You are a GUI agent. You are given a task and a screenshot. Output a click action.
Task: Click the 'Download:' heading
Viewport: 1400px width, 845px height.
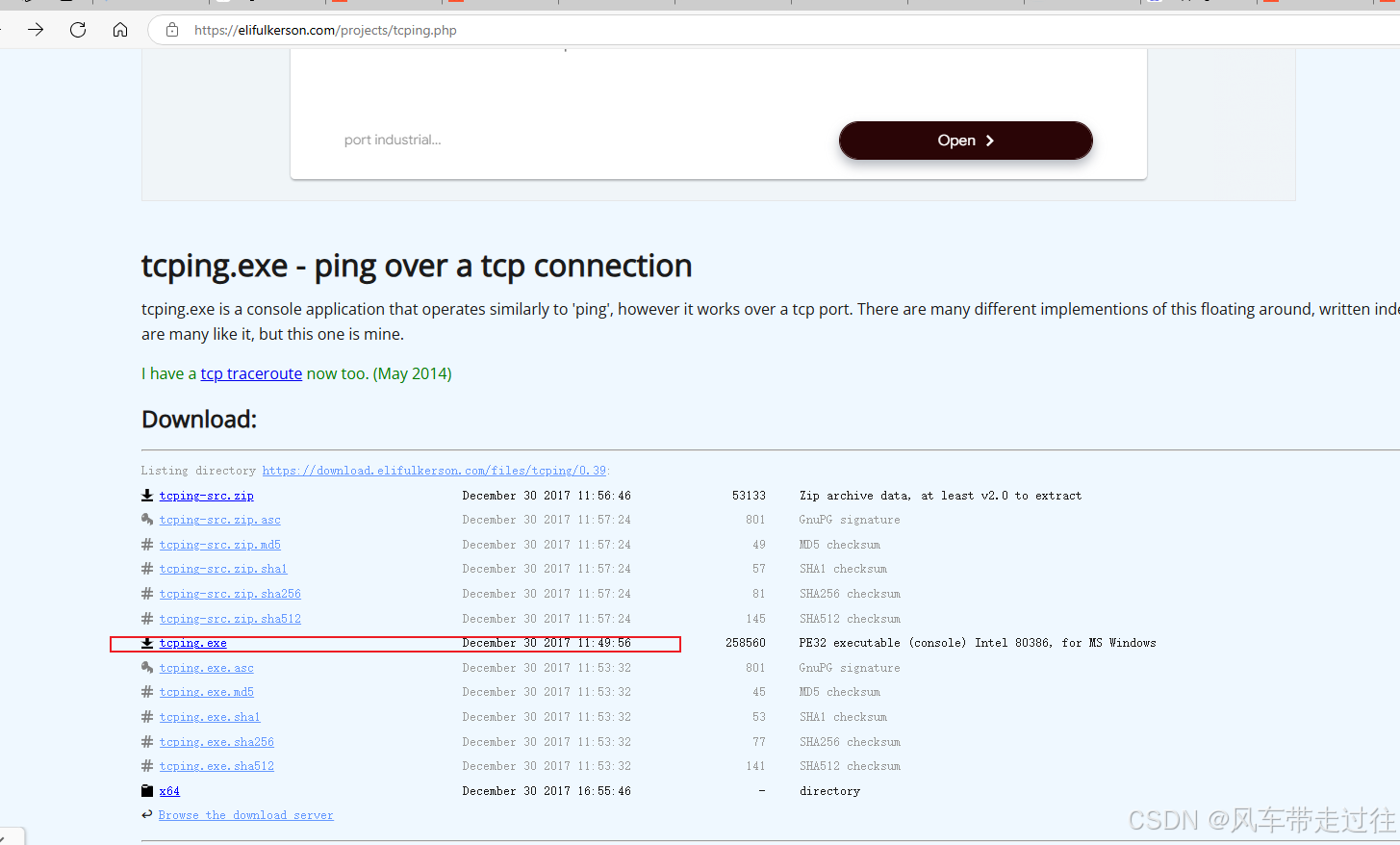coord(199,420)
